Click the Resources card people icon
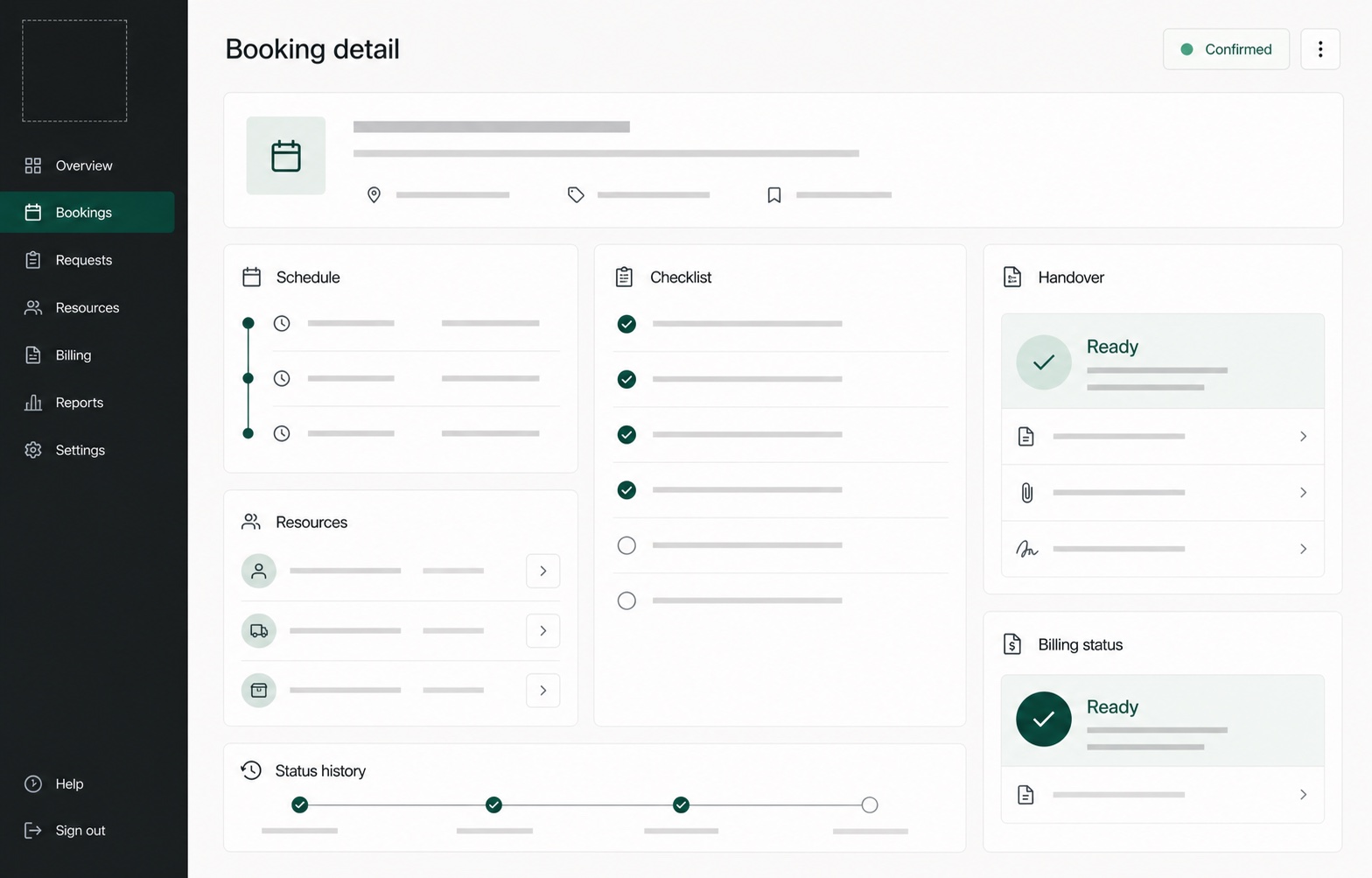This screenshot has height=878, width=1372. [x=251, y=522]
